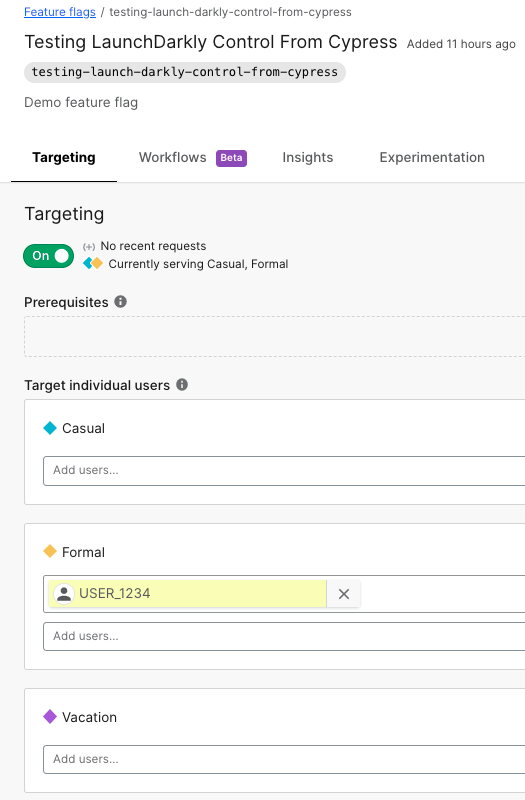Open the Insights tab
The image size is (525, 800).
point(308,158)
